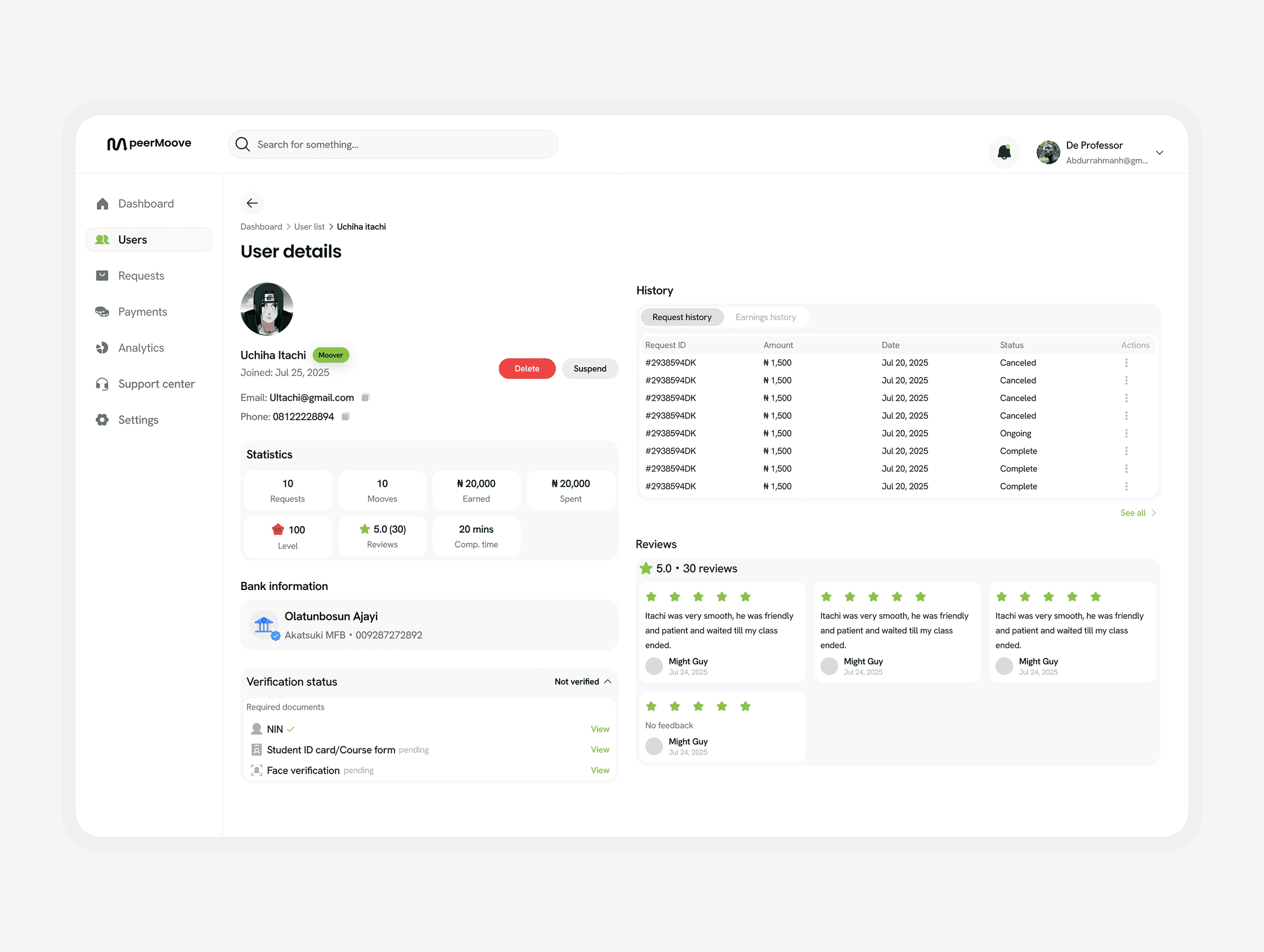The width and height of the screenshot is (1264, 952).
Task: Copy the user's phone number
Action: (345, 417)
